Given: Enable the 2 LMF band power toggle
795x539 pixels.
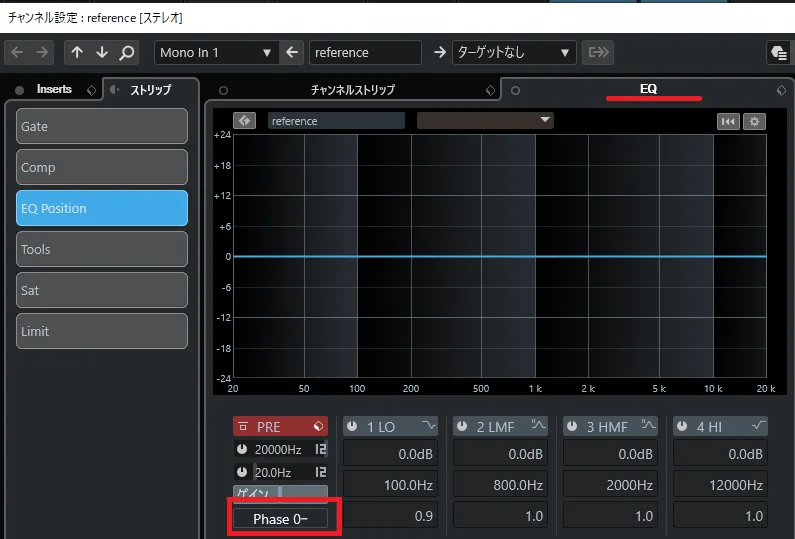Looking at the screenshot, I should [x=462, y=427].
